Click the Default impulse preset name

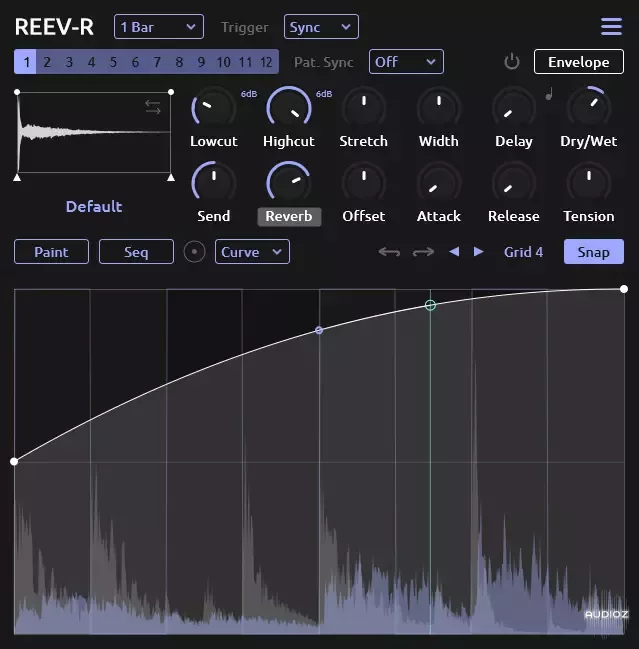coord(94,207)
